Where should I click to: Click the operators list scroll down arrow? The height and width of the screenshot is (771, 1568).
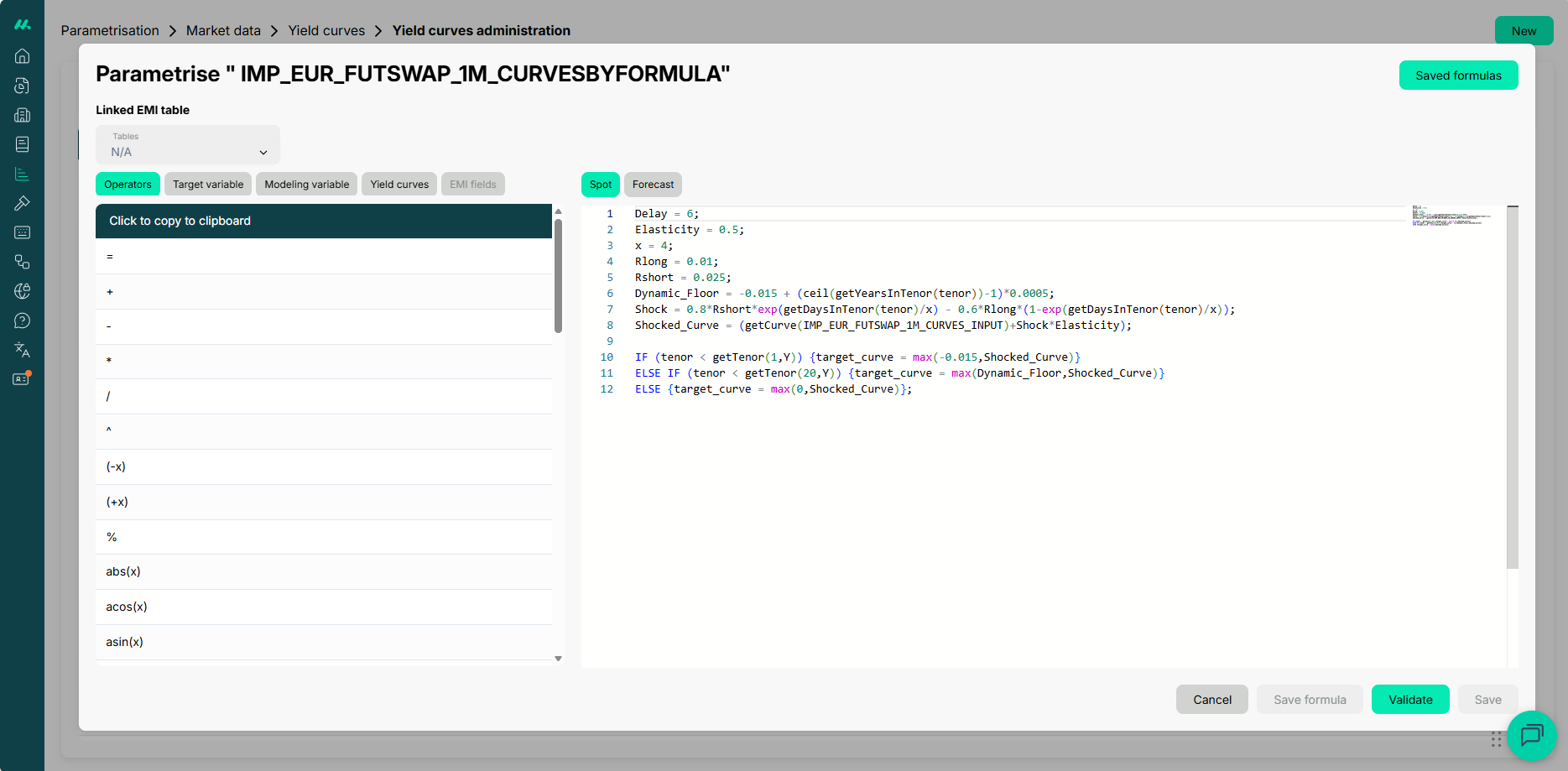tap(558, 659)
